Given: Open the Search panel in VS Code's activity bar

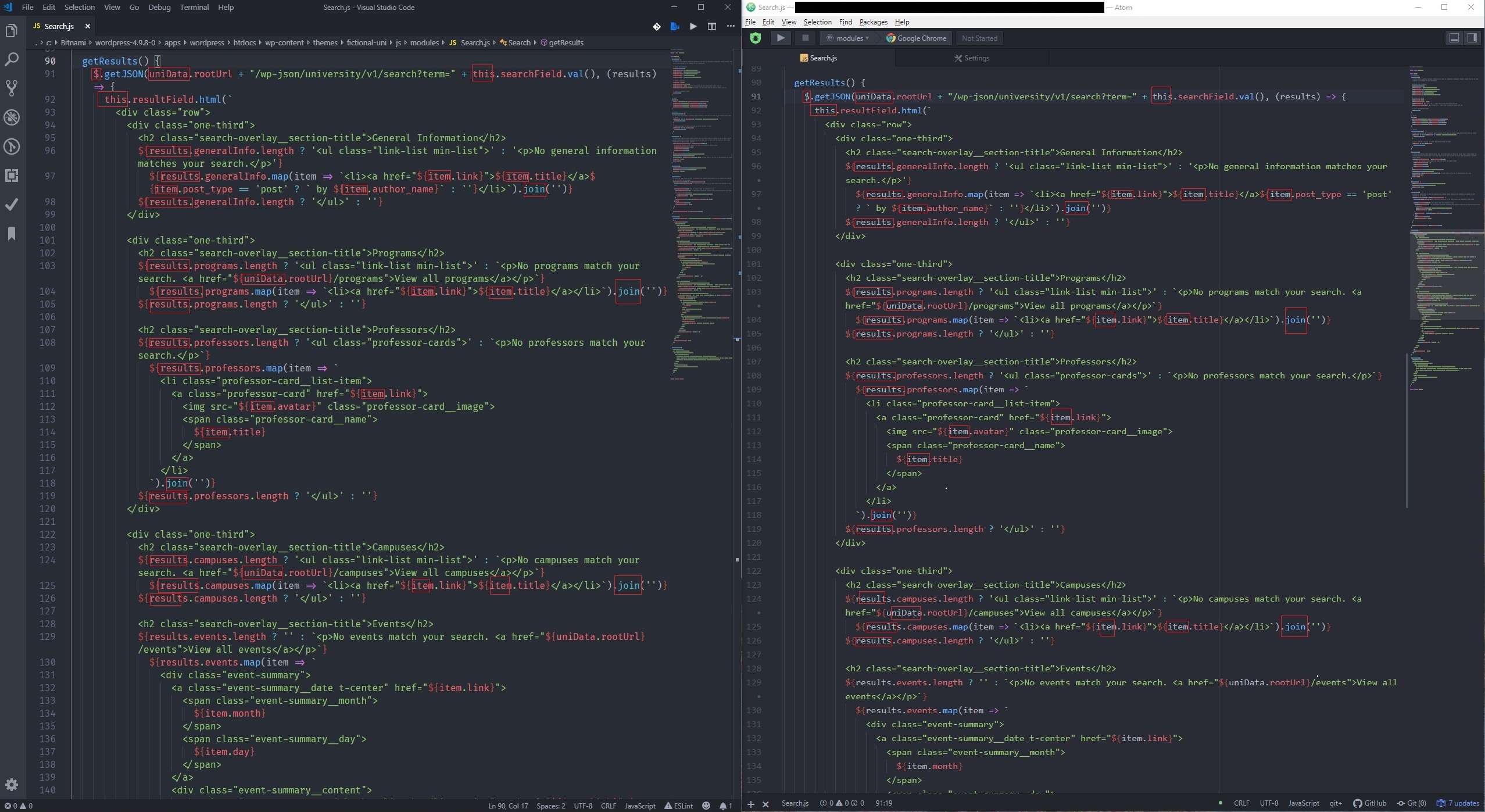Looking at the screenshot, I should pos(12,59).
